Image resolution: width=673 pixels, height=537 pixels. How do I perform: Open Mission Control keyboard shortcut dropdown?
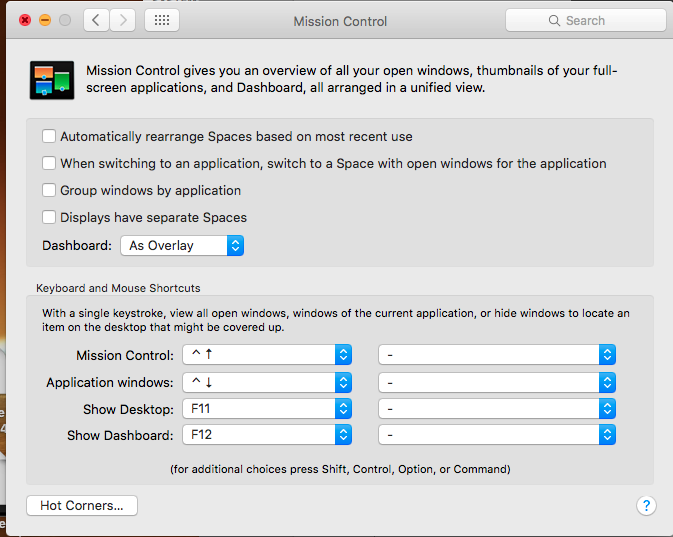click(265, 355)
